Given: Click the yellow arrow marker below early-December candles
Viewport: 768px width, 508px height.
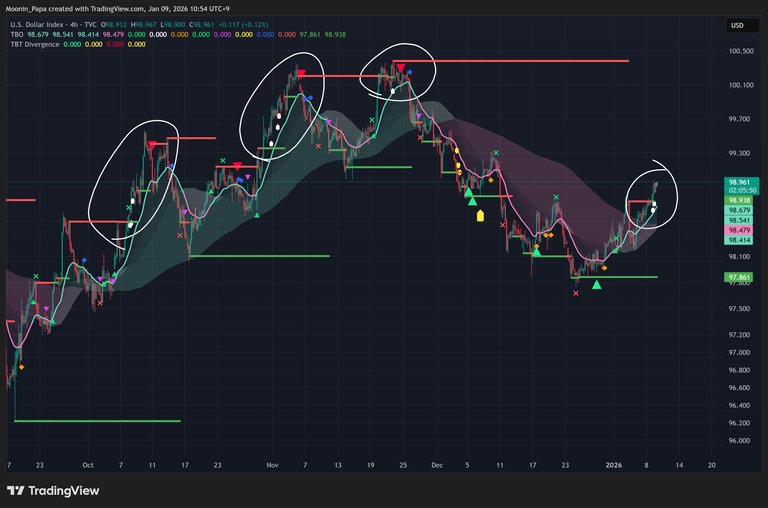Looking at the screenshot, I should pyautogui.click(x=480, y=214).
